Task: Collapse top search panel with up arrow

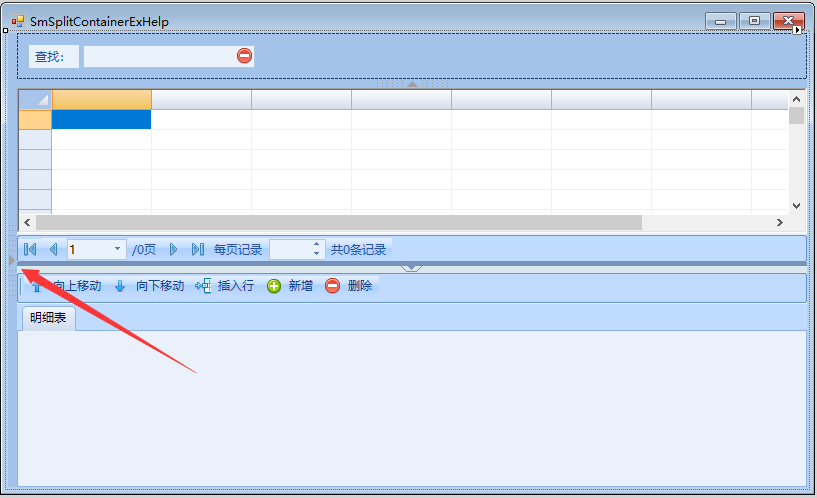Action: pyautogui.click(x=412, y=84)
